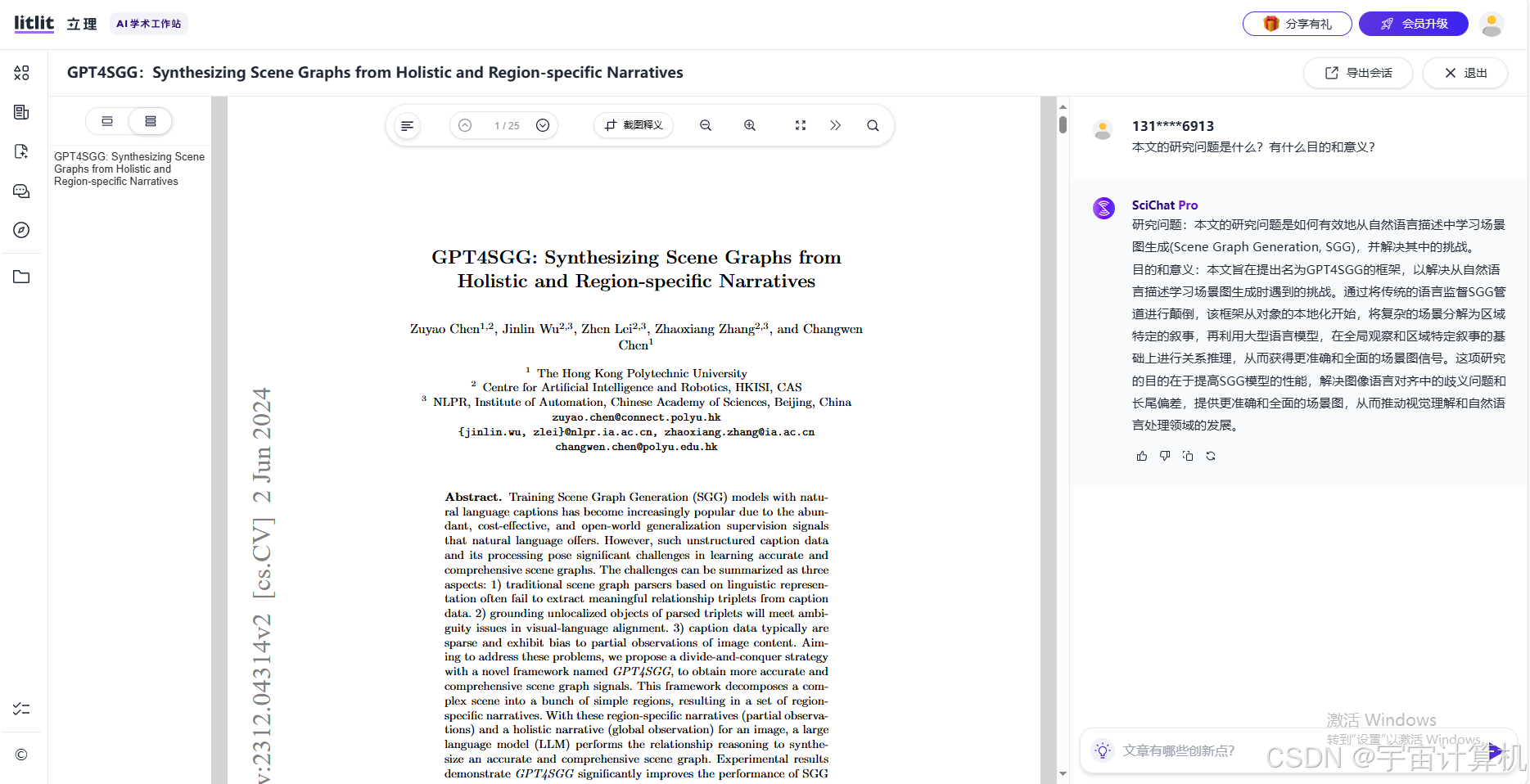The image size is (1530, 784).
Task: Click scrollbar up arrow
Action: click(x=1063, y=106)
